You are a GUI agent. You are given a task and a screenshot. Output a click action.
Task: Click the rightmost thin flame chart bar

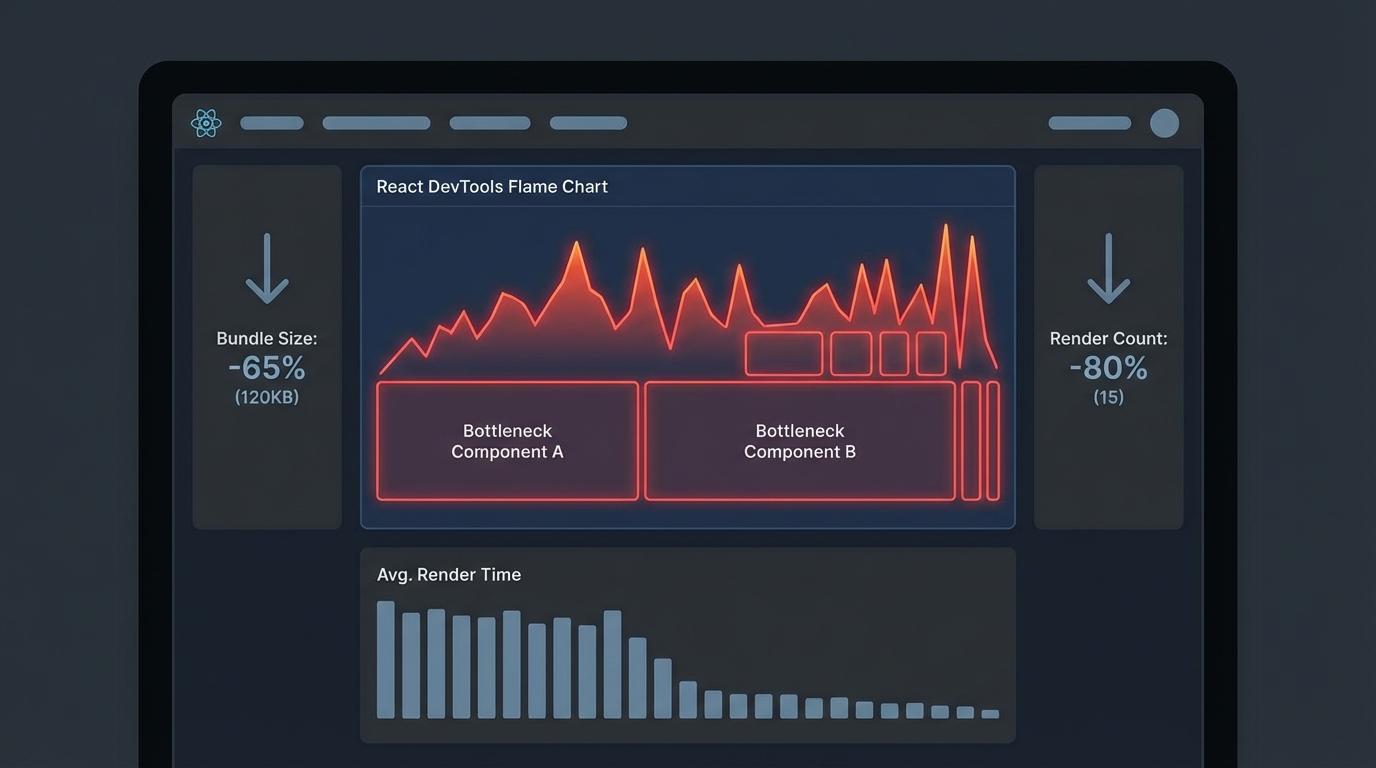click(993, 441)
